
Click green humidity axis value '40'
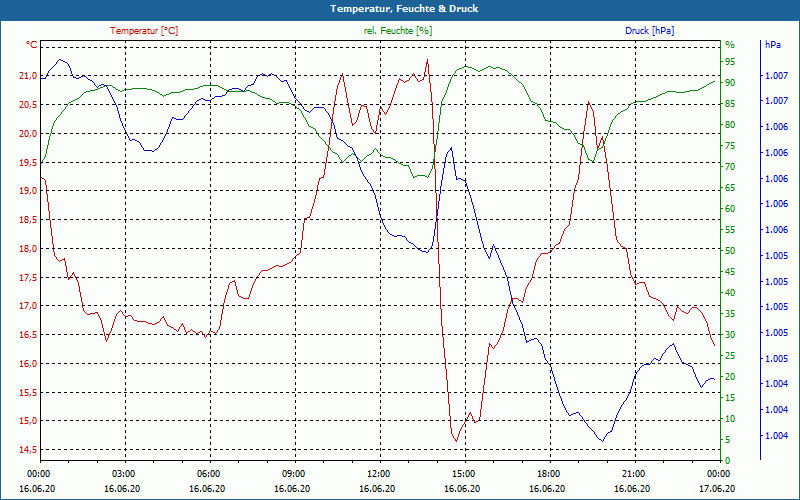730,293
